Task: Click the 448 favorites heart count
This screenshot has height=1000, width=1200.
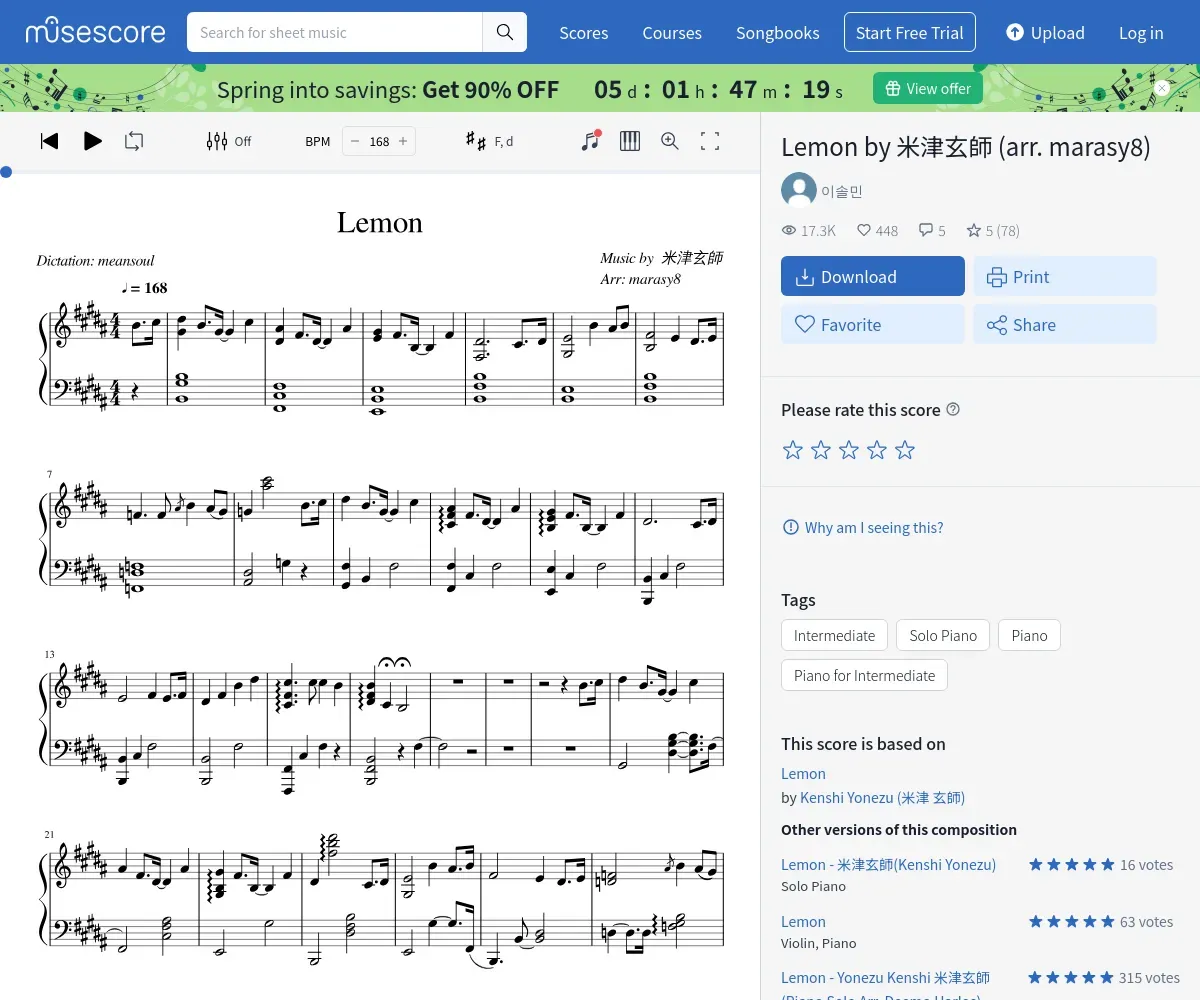Action: click(878, 231)
